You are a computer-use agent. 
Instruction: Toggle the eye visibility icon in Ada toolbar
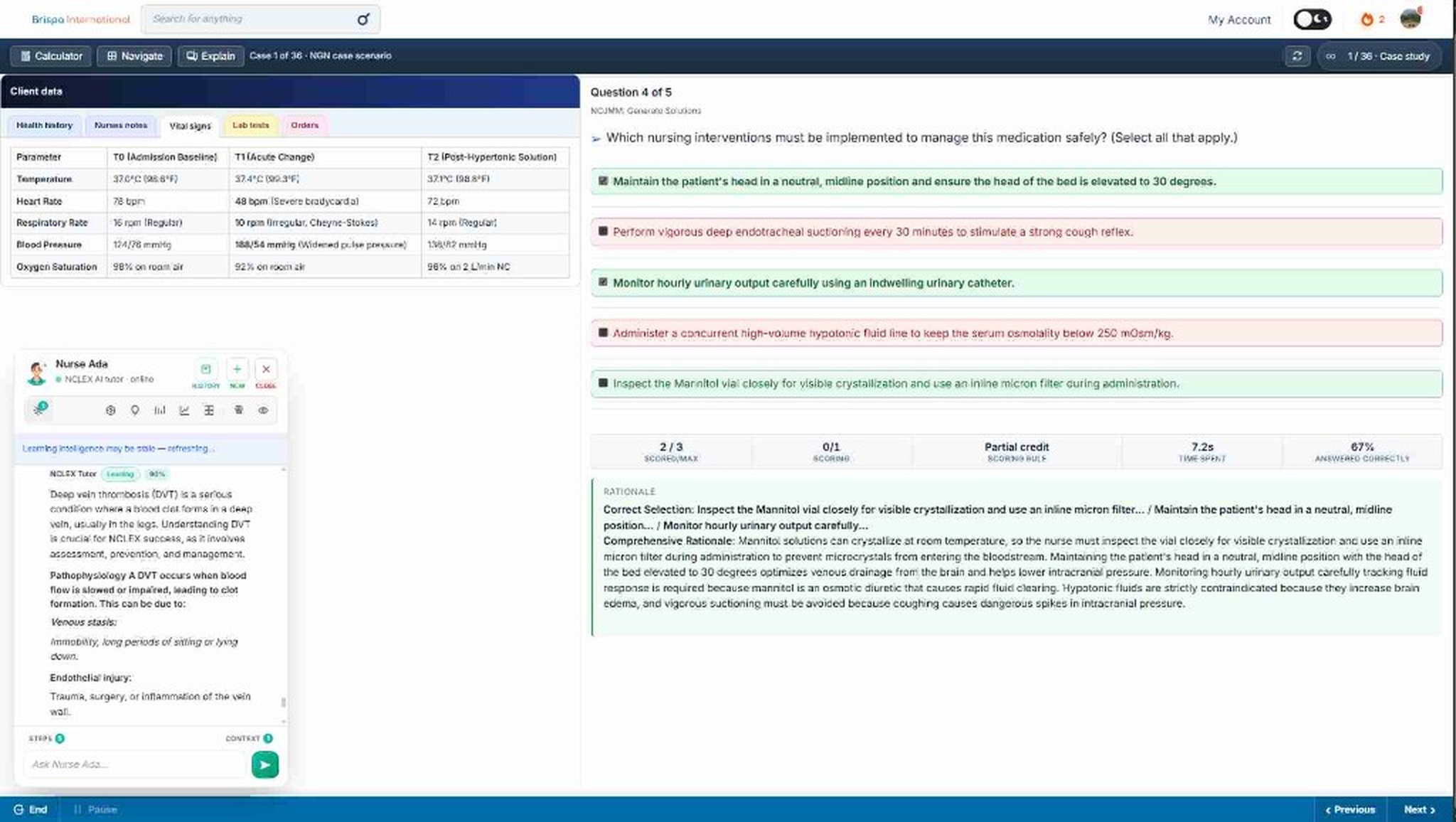point(263,410)
